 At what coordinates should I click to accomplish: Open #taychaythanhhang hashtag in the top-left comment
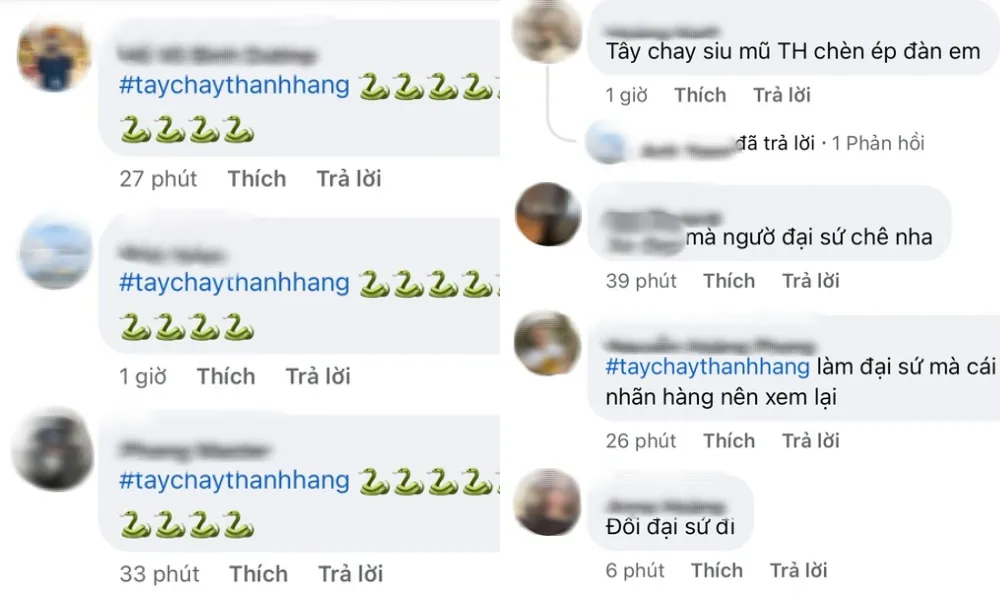tap(234, 85)
